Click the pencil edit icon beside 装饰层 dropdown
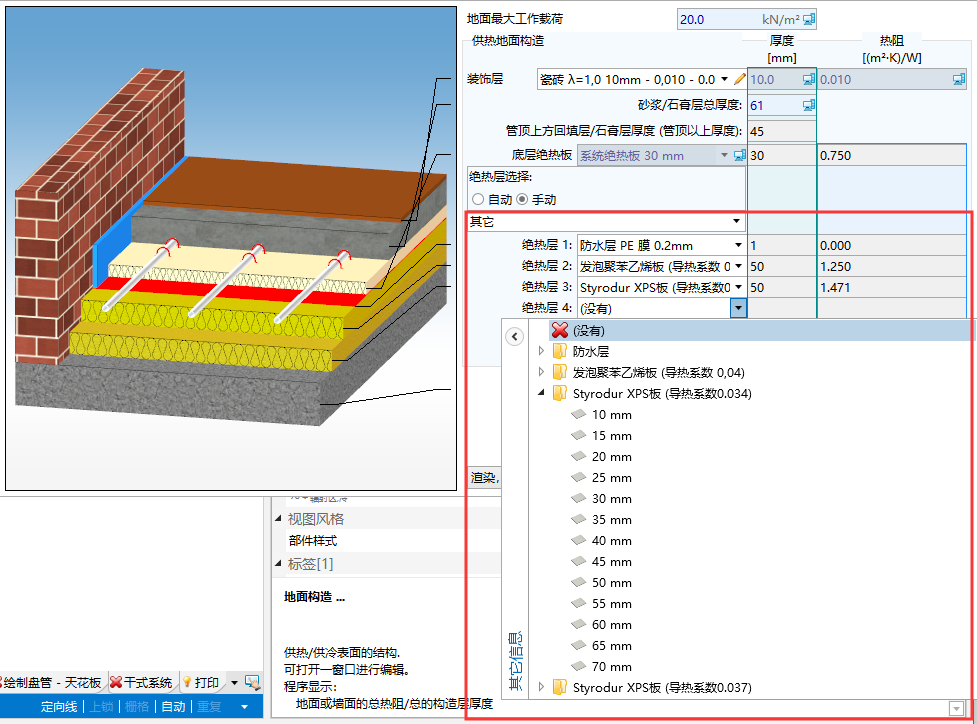The image size is (977, 724). pos(740,79)
